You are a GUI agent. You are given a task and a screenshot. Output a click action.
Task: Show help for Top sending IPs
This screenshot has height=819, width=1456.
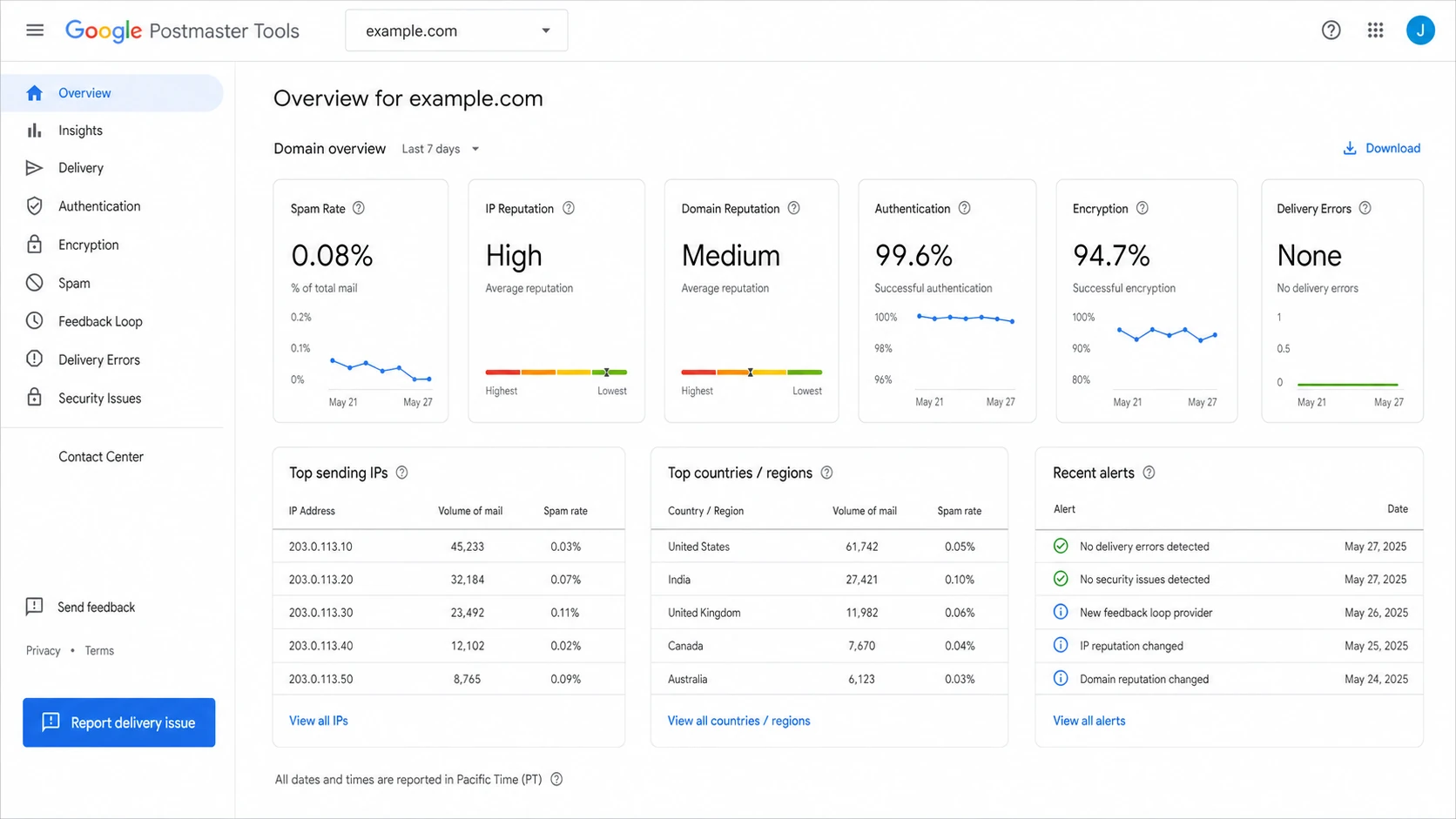click(x=401, y=473)
